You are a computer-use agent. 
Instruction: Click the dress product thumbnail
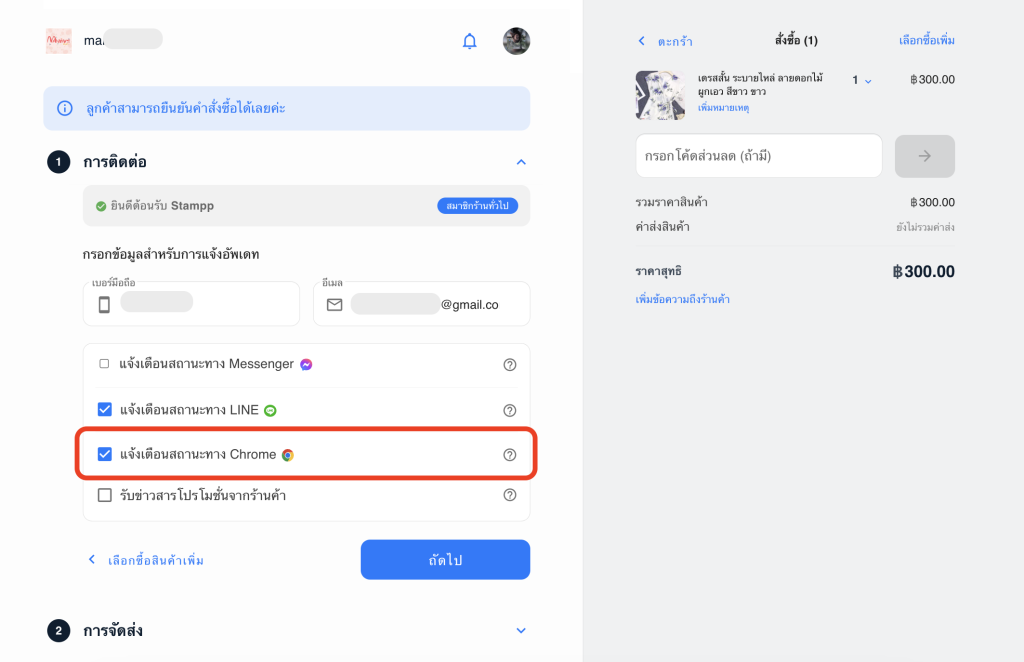(x=659, y=95)
